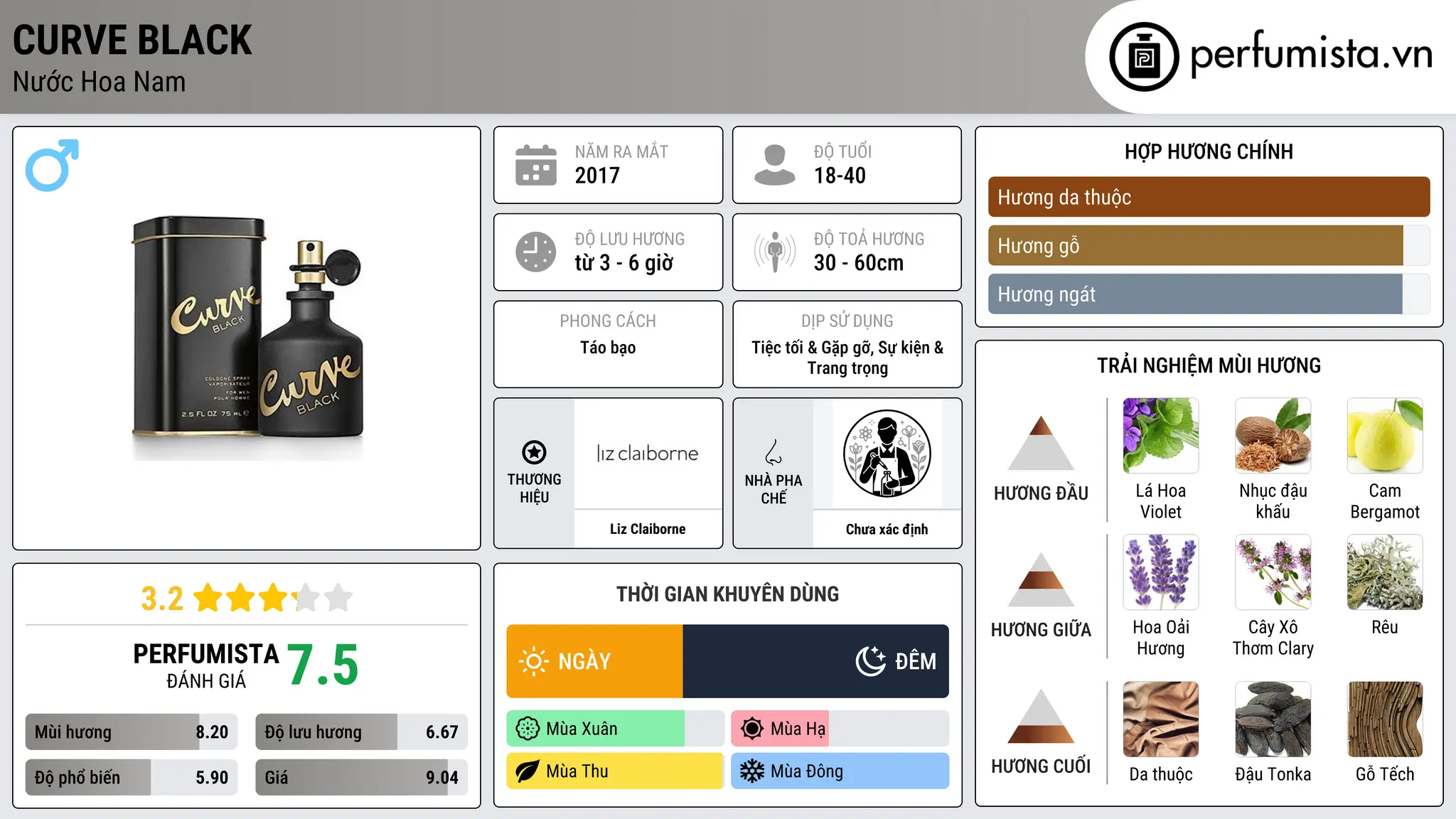
Task: Select the dark Đêm time segment
Action: (x=815, y=661)
